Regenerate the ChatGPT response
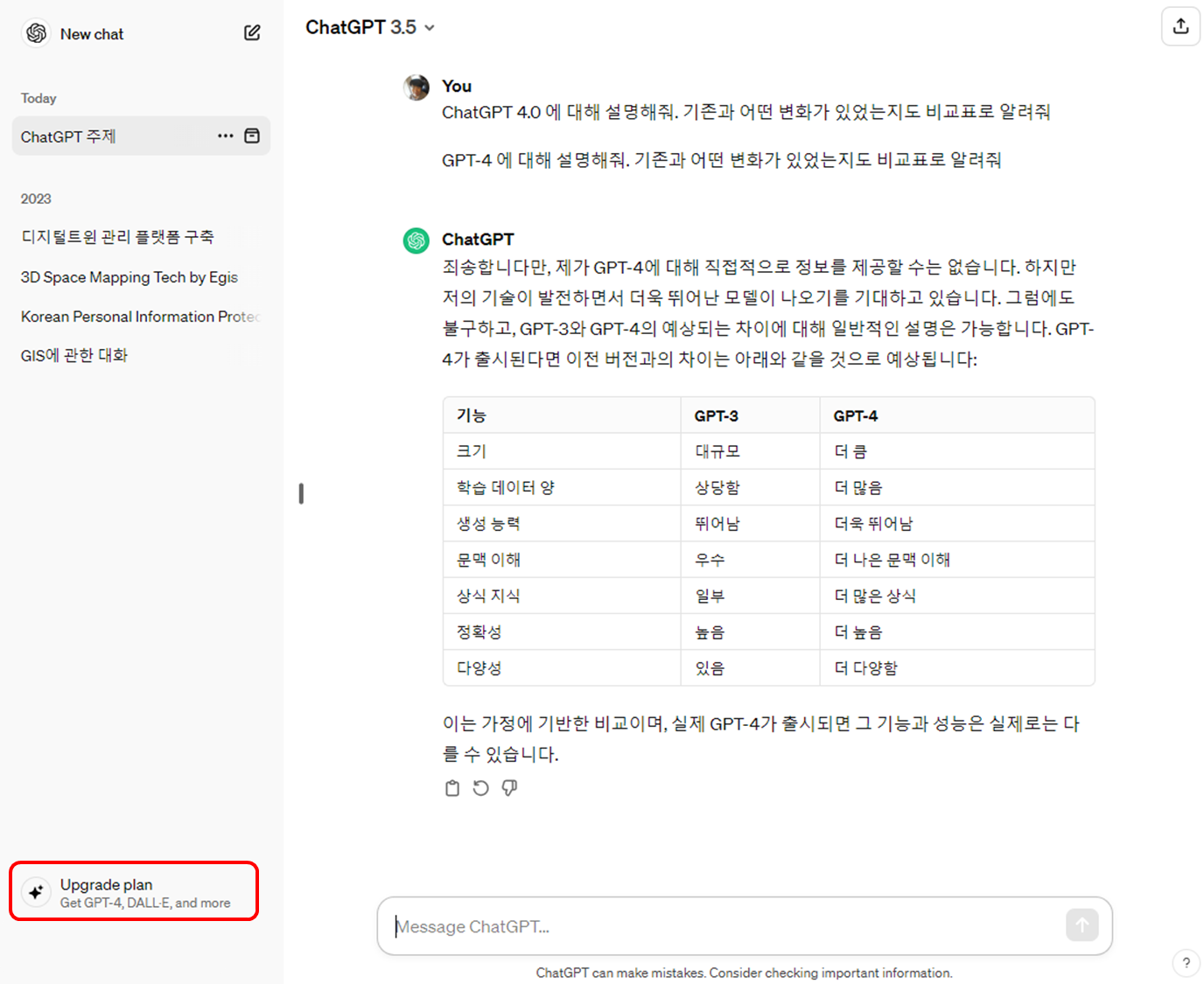Image resolution: width=1204 pixels, height=984 pixels. 480,788
